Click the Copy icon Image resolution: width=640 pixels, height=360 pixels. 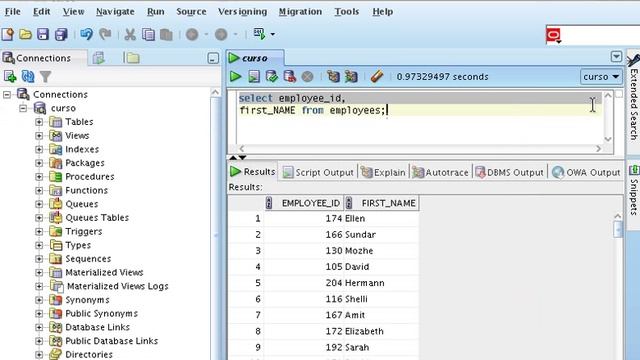pyautogui.click(x=148, y=34)
